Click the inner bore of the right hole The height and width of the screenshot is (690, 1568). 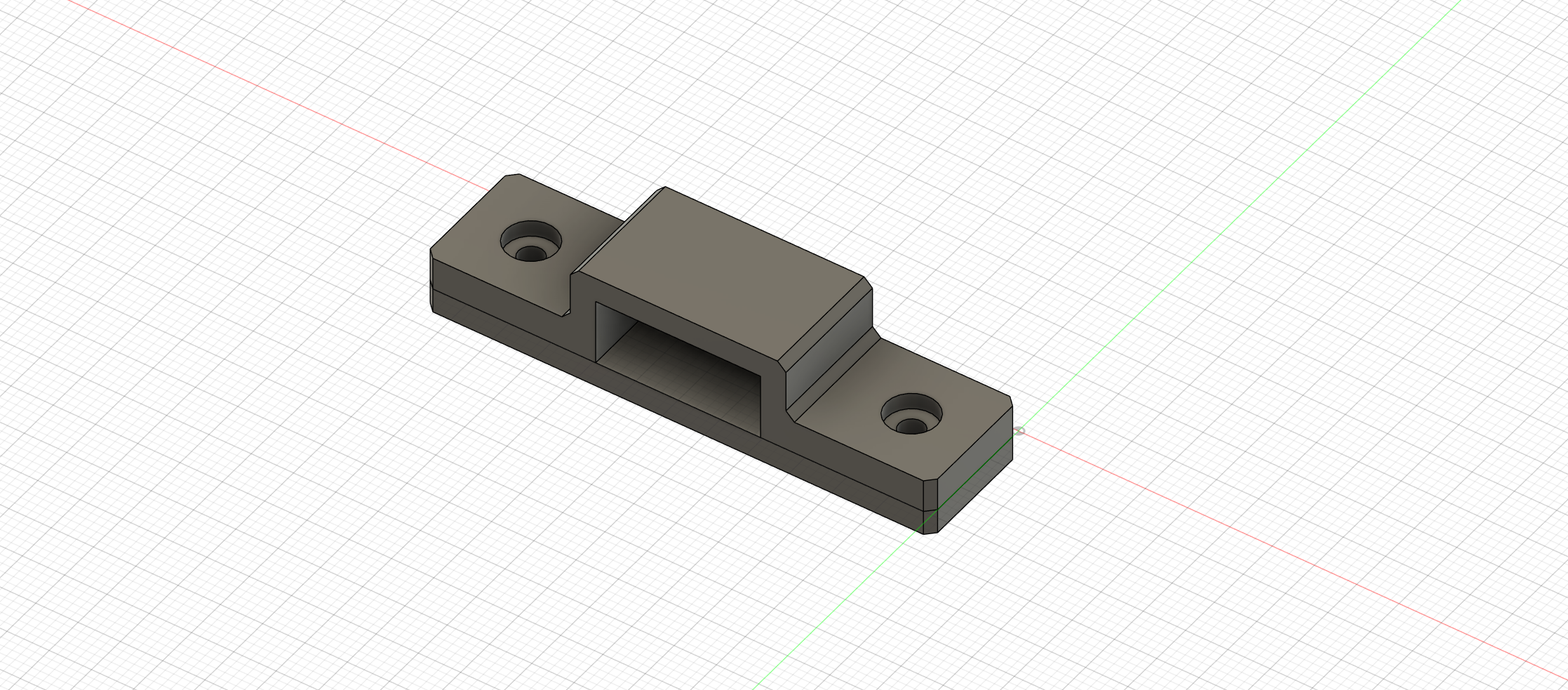click(912, 425)
